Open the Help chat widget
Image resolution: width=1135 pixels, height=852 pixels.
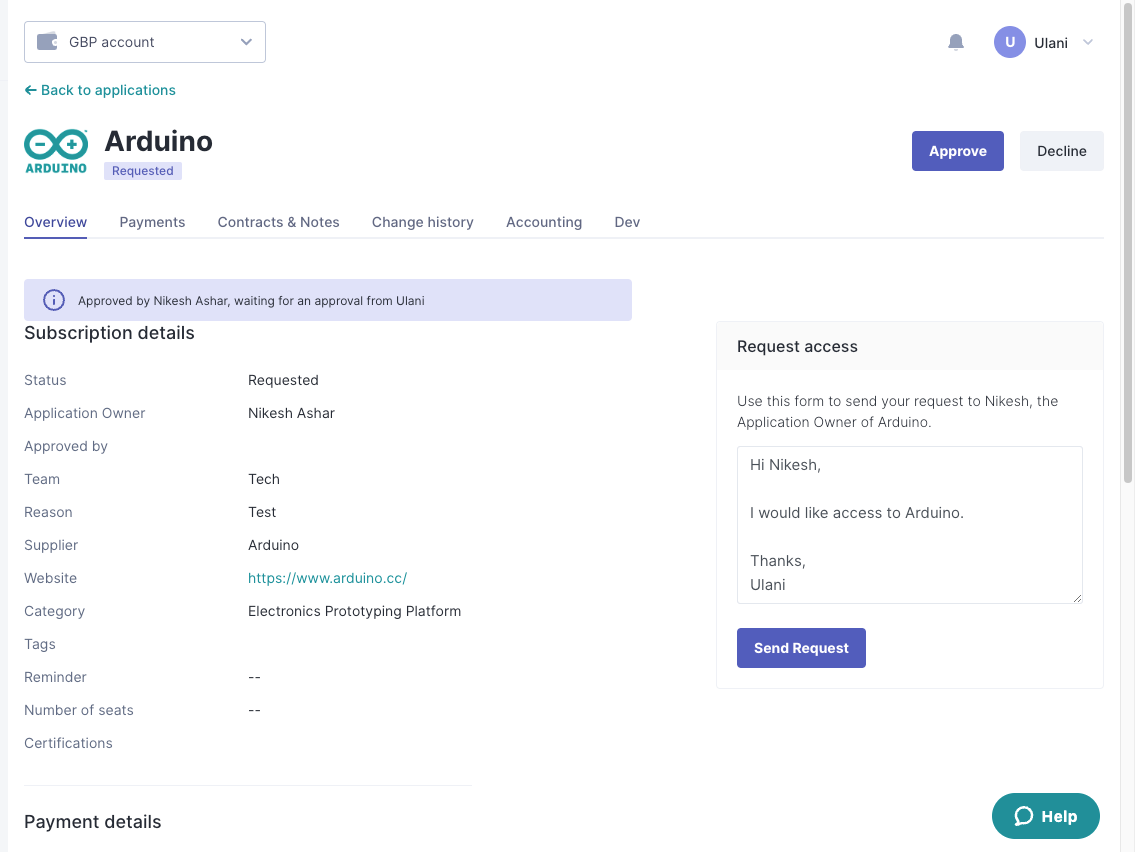[1045, 816]
